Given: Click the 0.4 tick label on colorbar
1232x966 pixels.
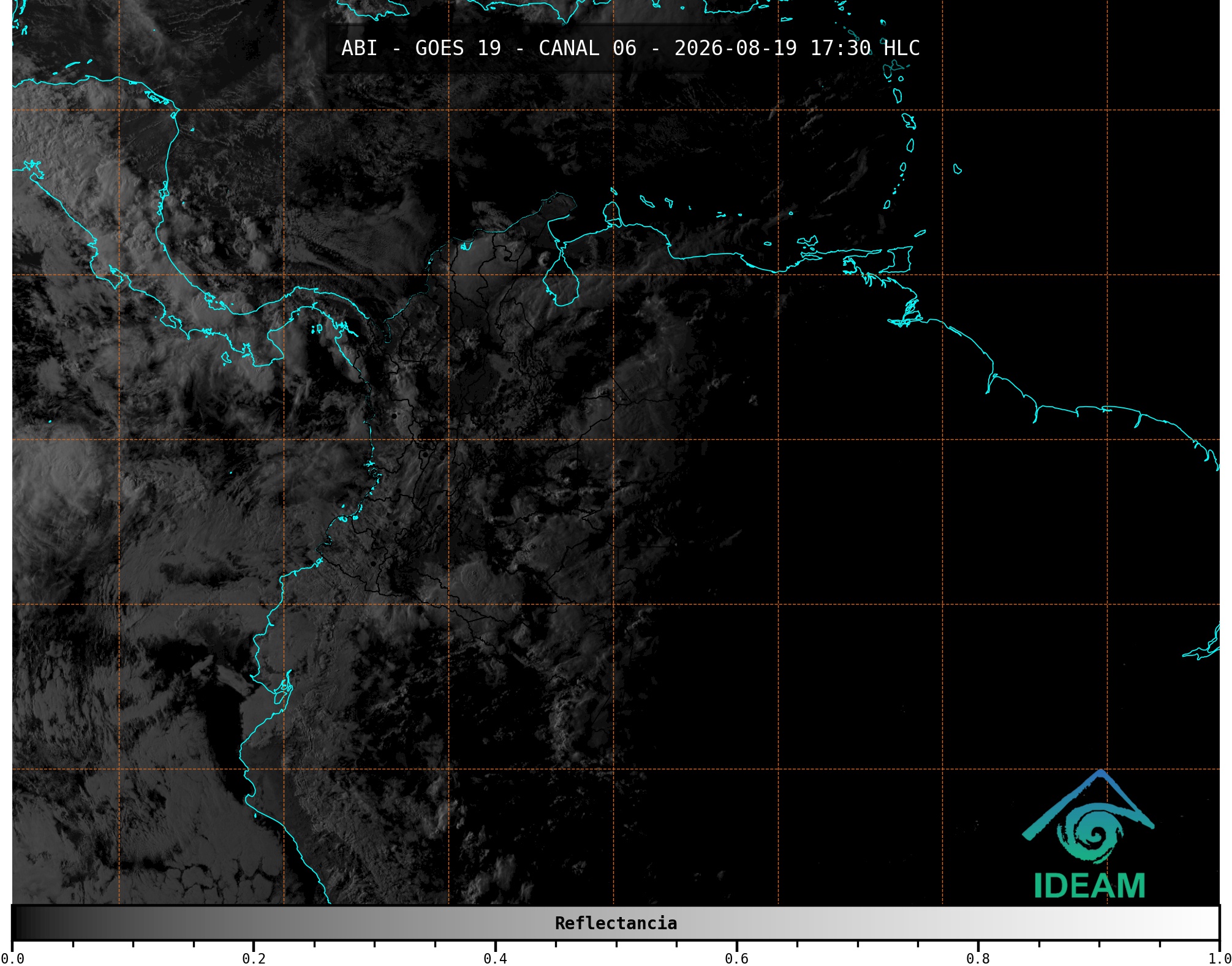Looking at the screenshot, I should tap(495, 959).
